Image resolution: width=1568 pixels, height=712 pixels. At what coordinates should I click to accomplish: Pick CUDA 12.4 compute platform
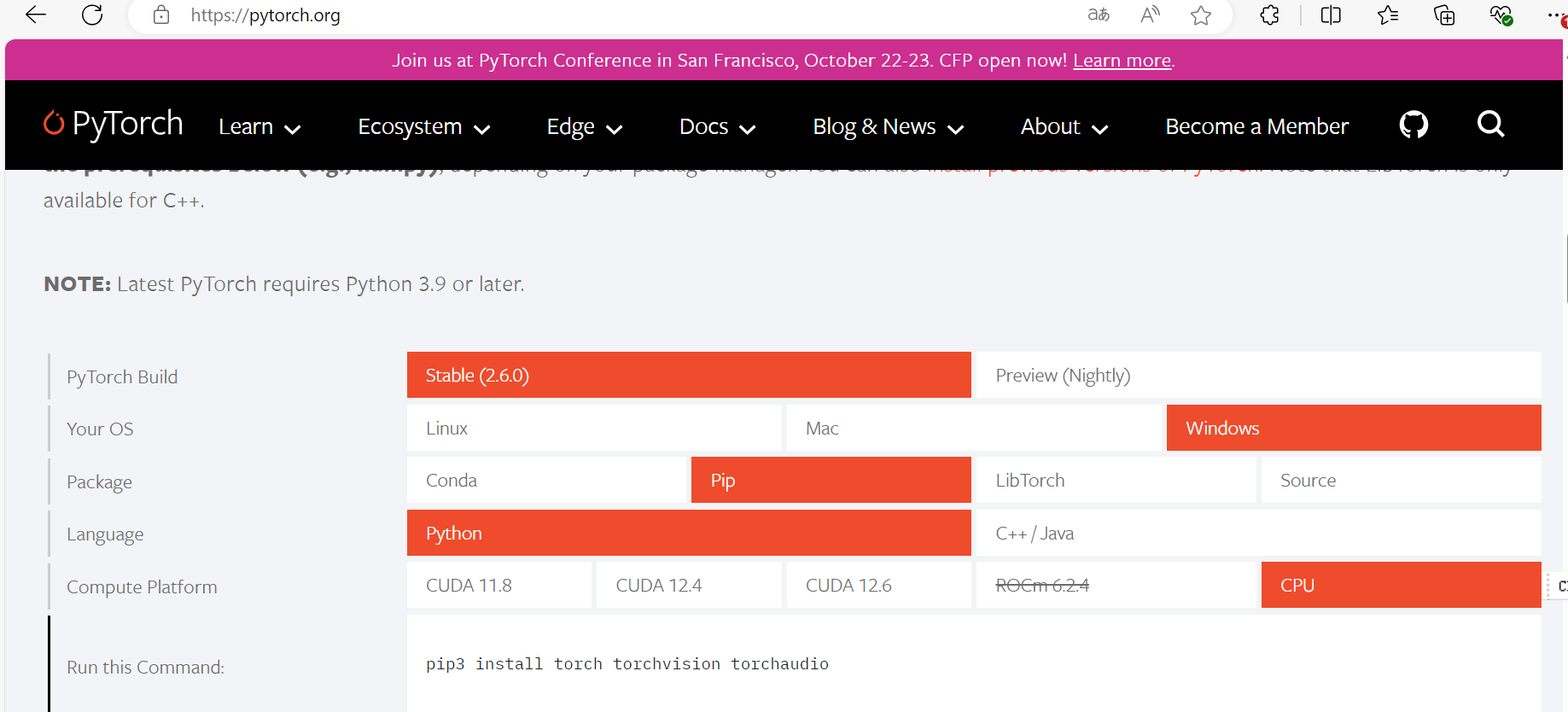[689, 585]
